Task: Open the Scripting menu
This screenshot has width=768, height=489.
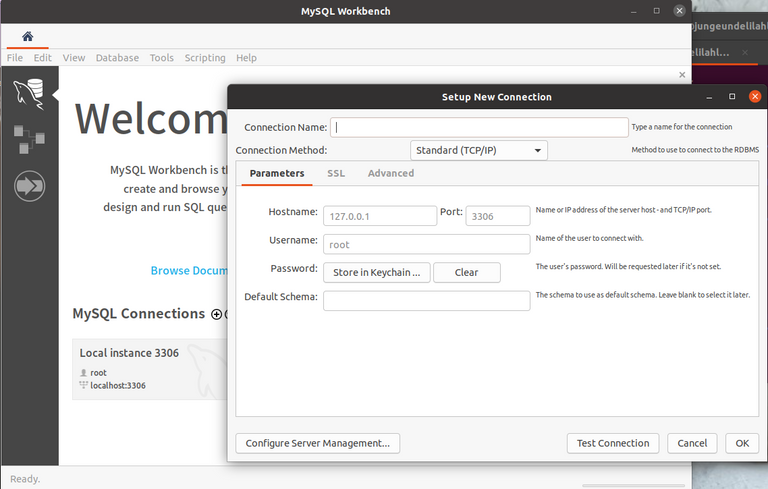Action: [205, 58]
